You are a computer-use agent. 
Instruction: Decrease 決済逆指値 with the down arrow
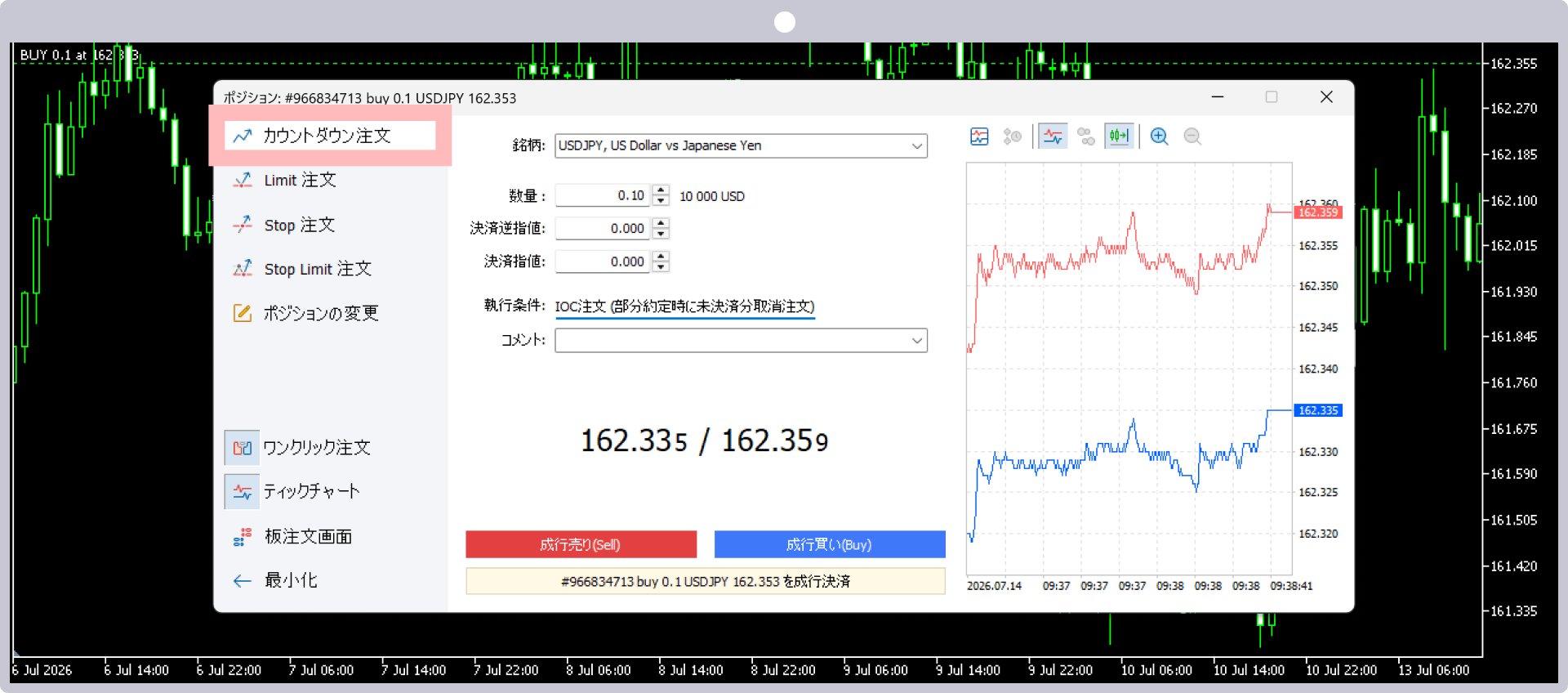coord(661,234)
